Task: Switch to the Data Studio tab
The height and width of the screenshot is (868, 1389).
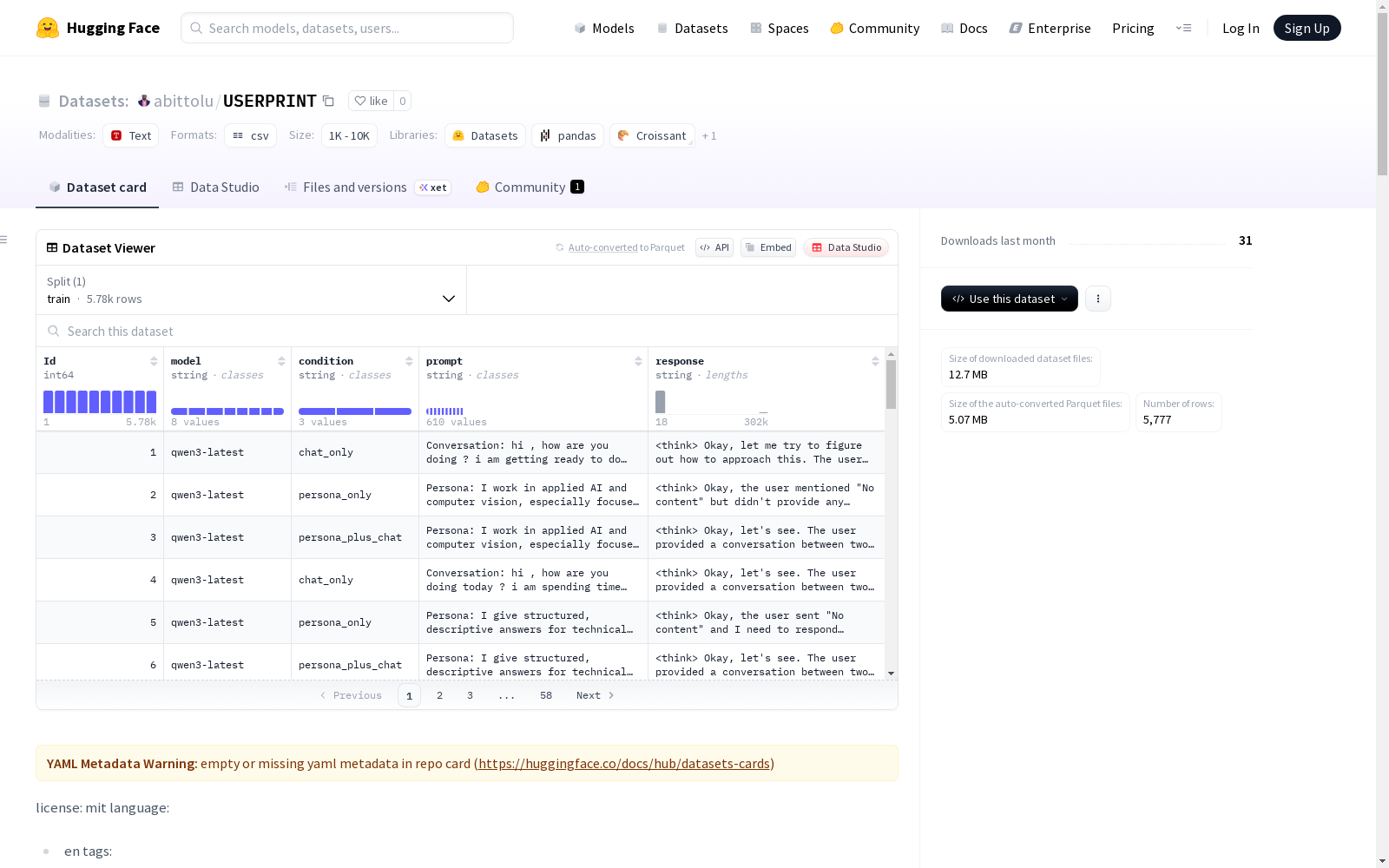Action: coord(216,187)
